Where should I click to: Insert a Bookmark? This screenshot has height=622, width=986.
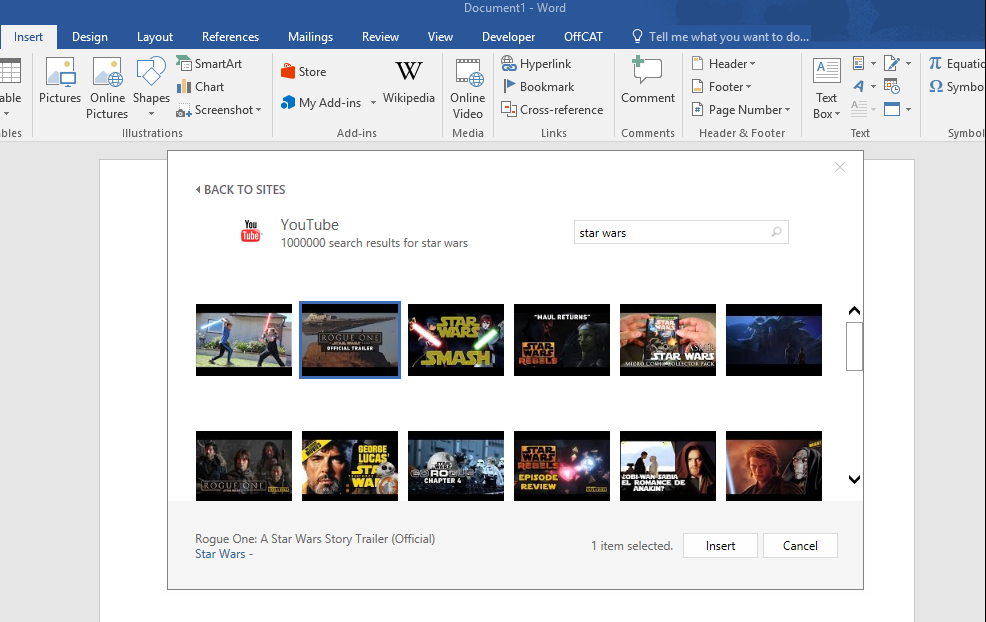click(x=538, y=87)
